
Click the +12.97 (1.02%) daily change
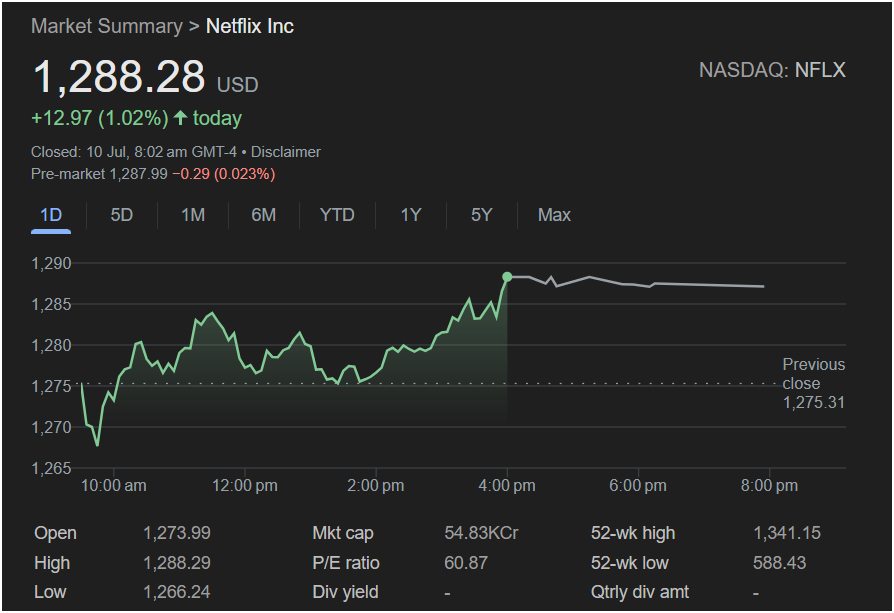100,118
